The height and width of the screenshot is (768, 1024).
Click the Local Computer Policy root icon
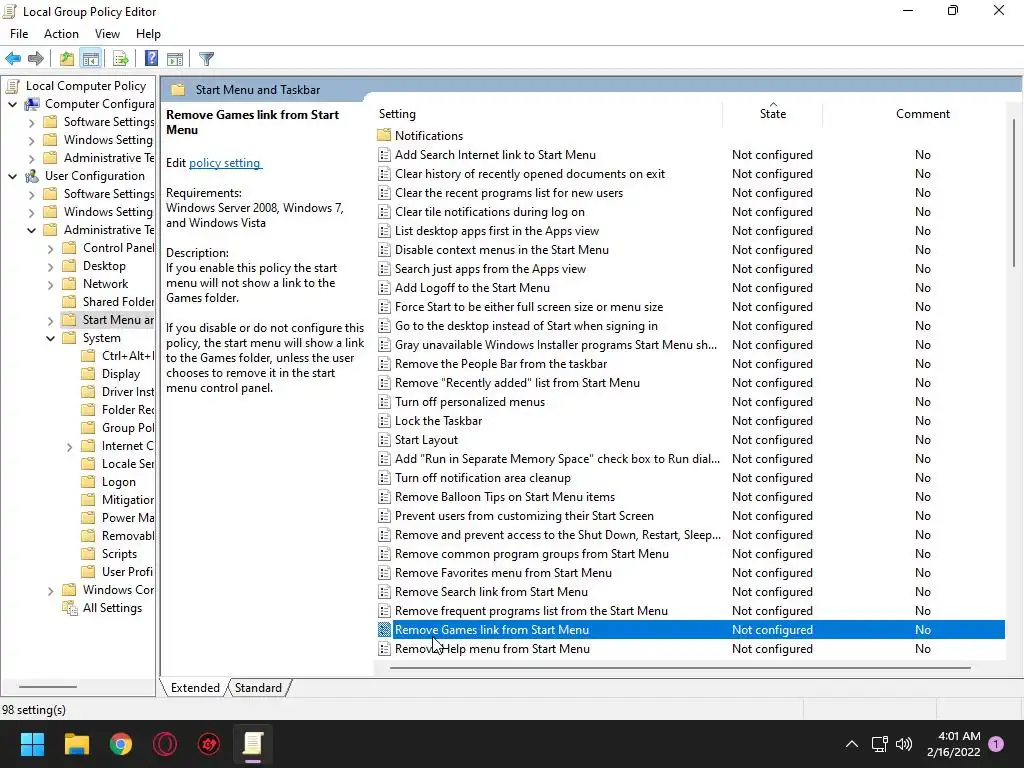(13, 86)
